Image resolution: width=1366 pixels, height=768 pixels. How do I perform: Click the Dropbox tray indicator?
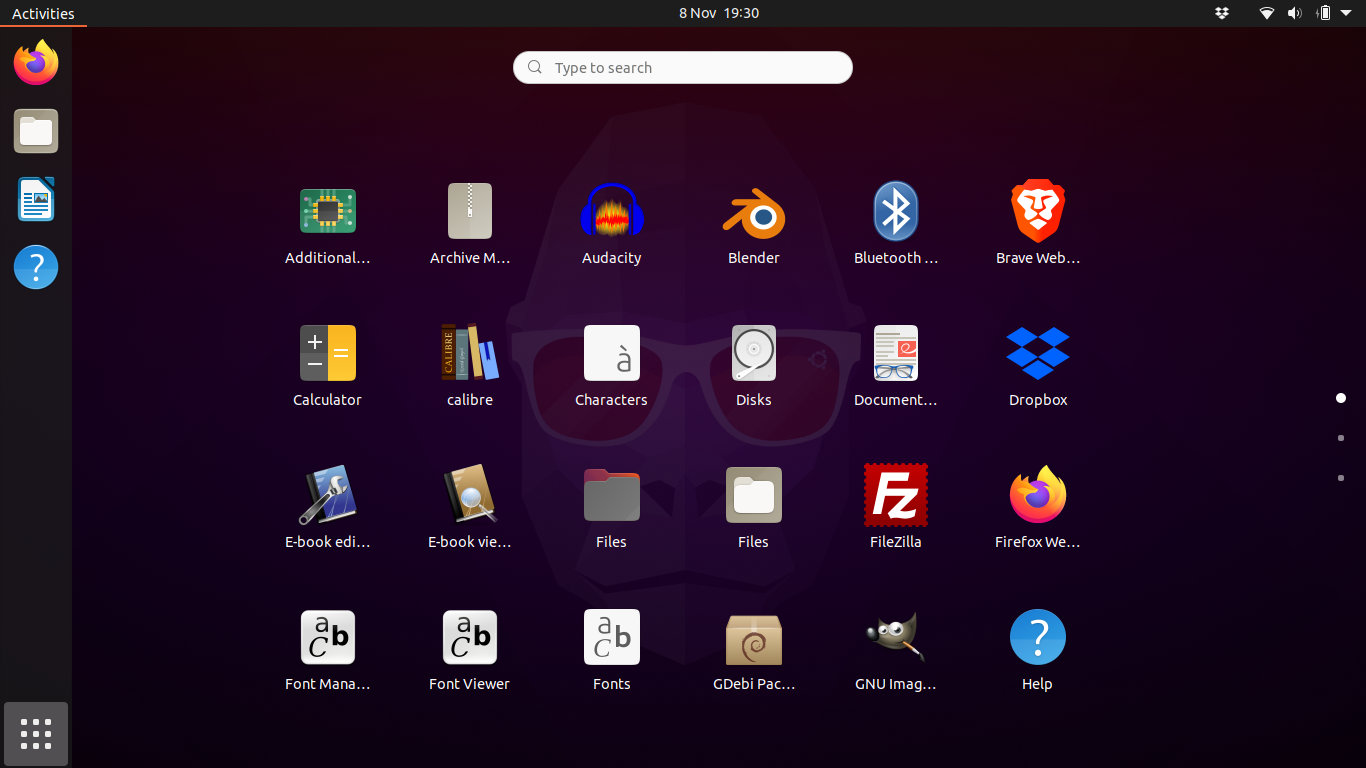coord(1221,13)
